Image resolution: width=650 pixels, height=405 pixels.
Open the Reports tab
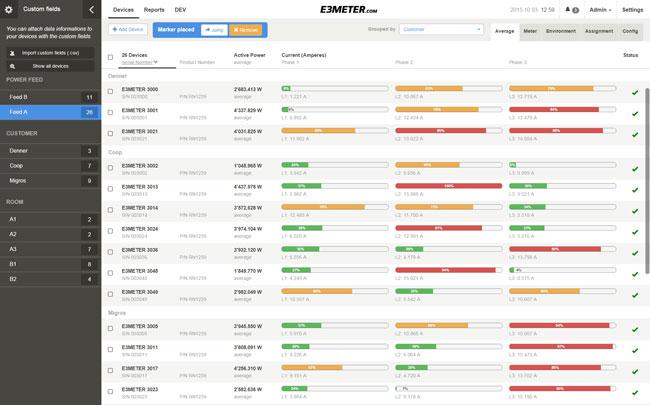(154, 10)
